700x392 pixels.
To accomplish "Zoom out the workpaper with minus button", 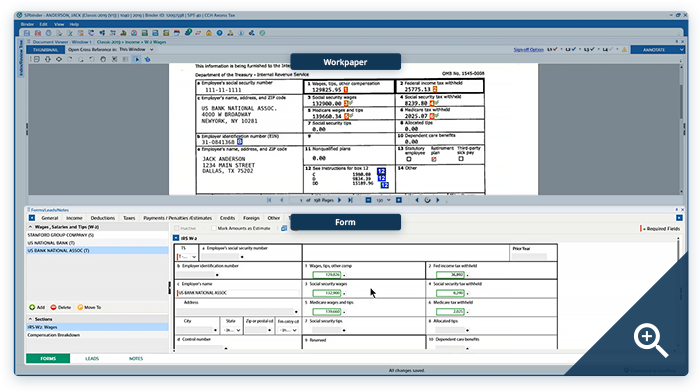I will pos(368,200).
